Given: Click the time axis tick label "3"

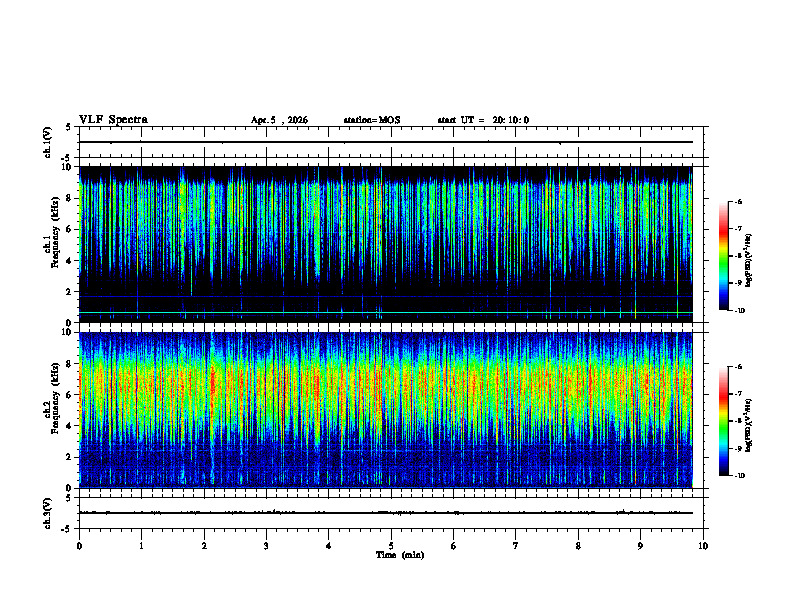Looking at the screenshot, I should click(x=266, y=546).
